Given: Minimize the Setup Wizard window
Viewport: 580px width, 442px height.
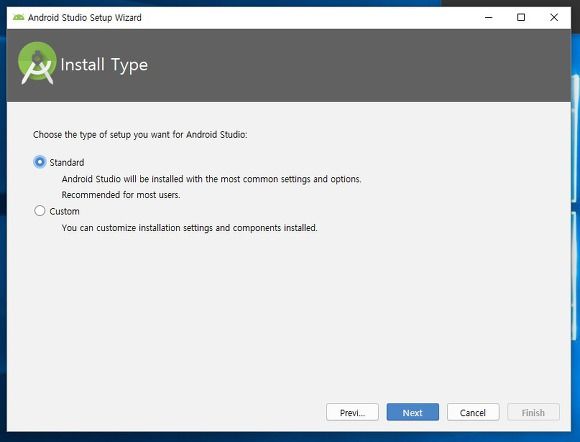Looking at the screenshot, I should (x=489, y=17).
